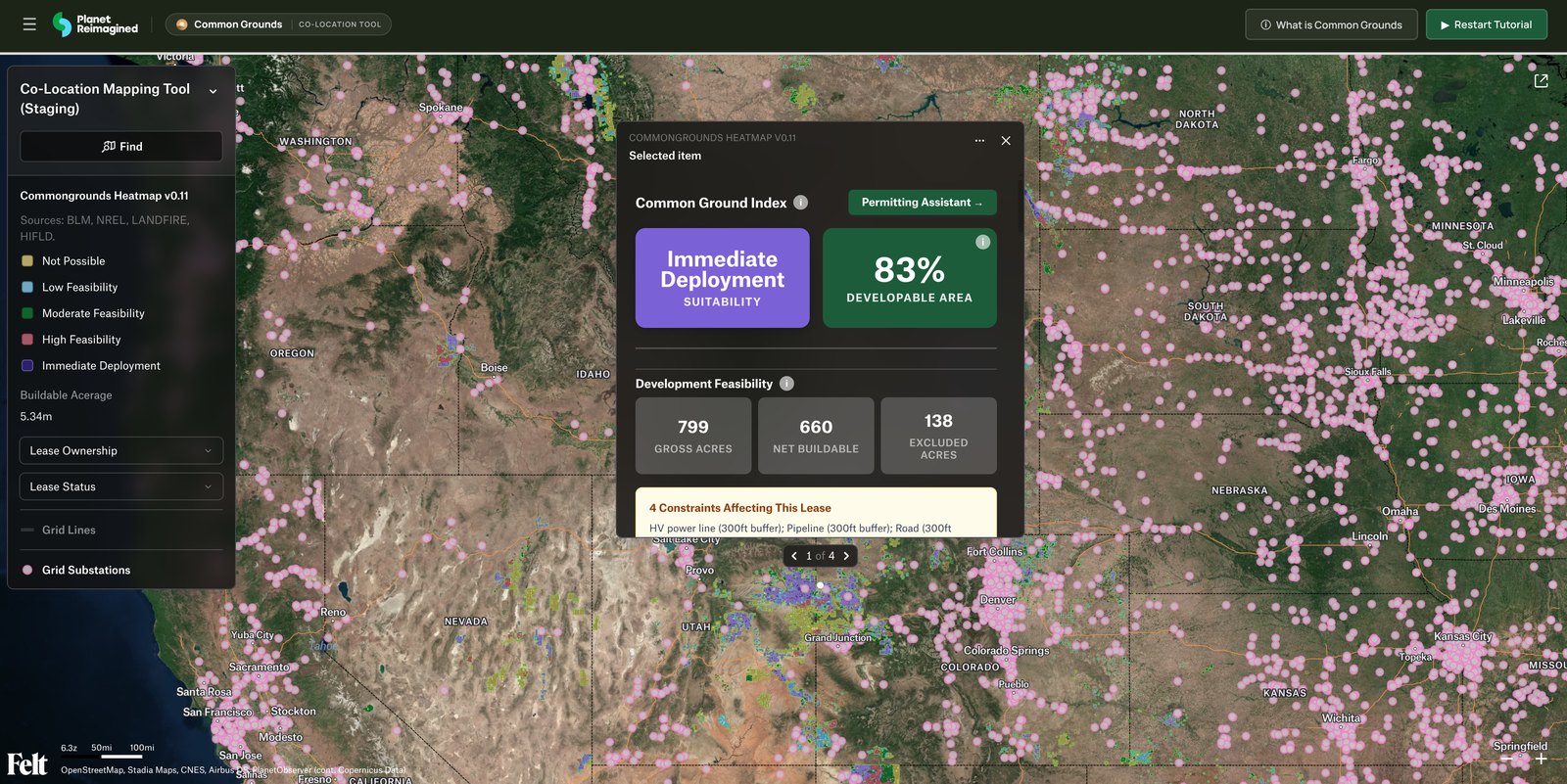Click the Not Possible legend swatch
The width and height of the screenshot is (1567, 784).
(x=27, y=261)
